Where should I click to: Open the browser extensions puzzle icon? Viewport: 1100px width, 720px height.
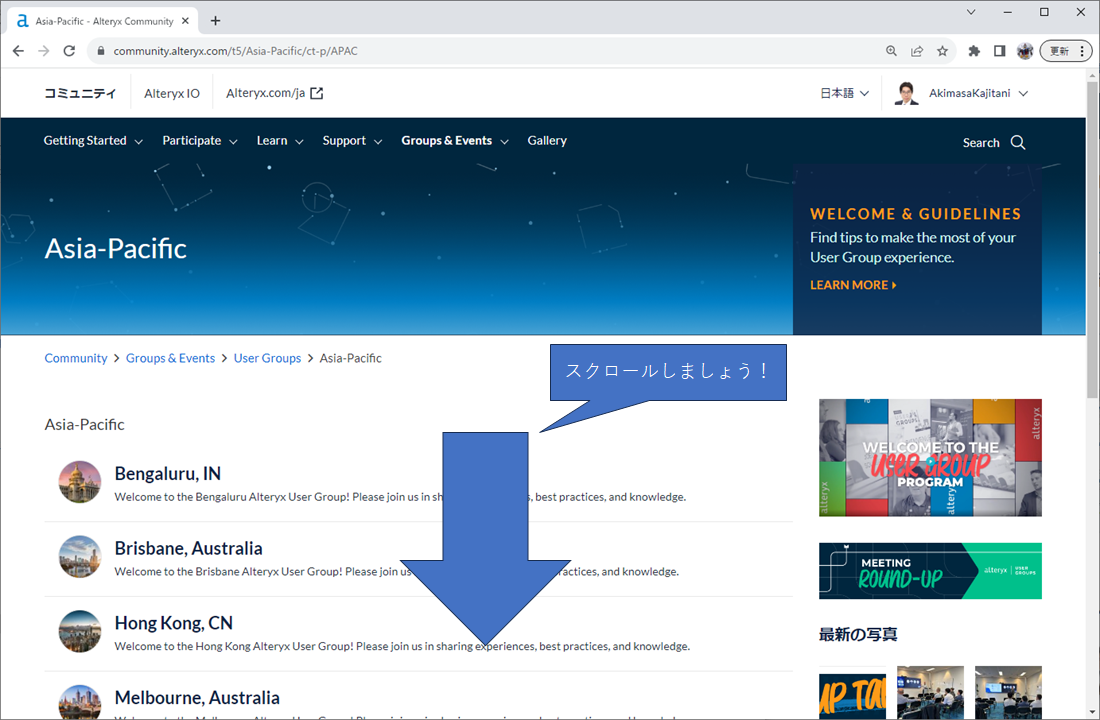click(x=974, y=51)
